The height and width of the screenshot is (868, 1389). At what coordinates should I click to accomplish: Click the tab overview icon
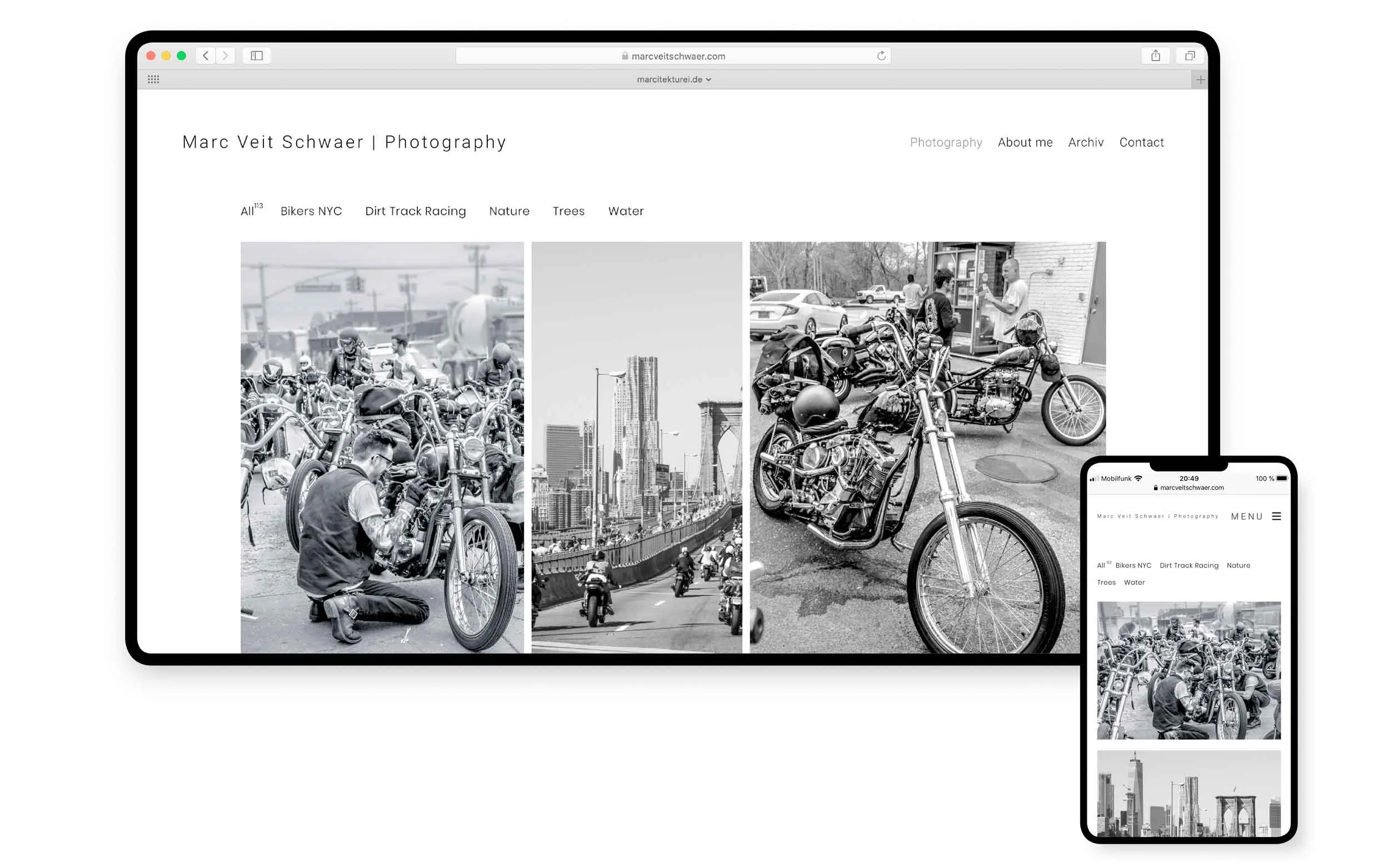click(x=1190, y=55)
